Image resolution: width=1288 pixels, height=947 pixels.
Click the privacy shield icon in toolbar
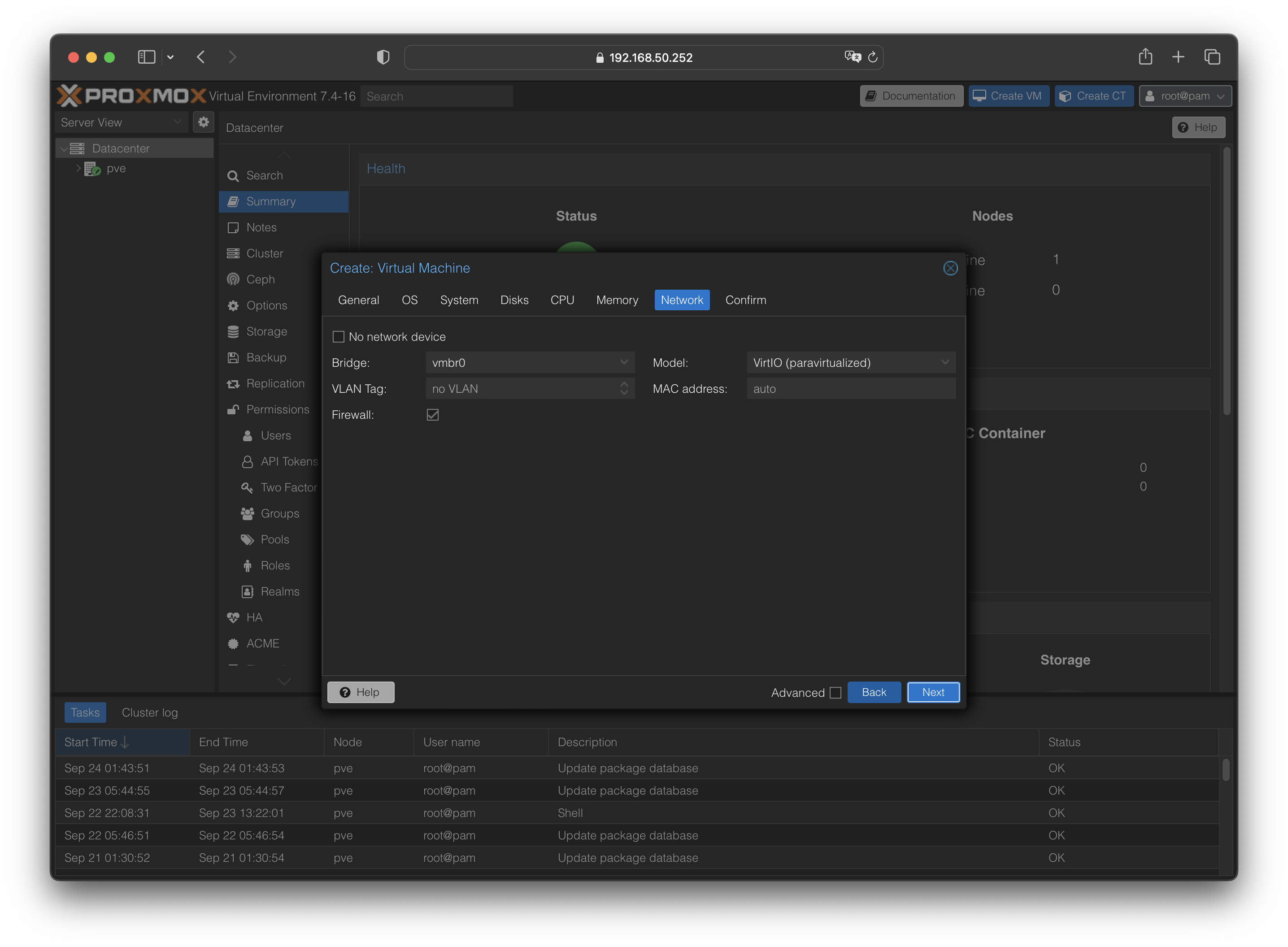point(383,57)
